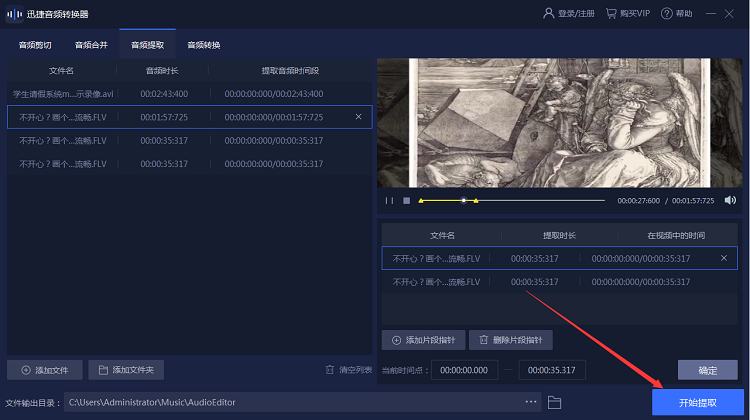
Task: Open 登录/注册 user account icon
Action: [x=548, y=13]
